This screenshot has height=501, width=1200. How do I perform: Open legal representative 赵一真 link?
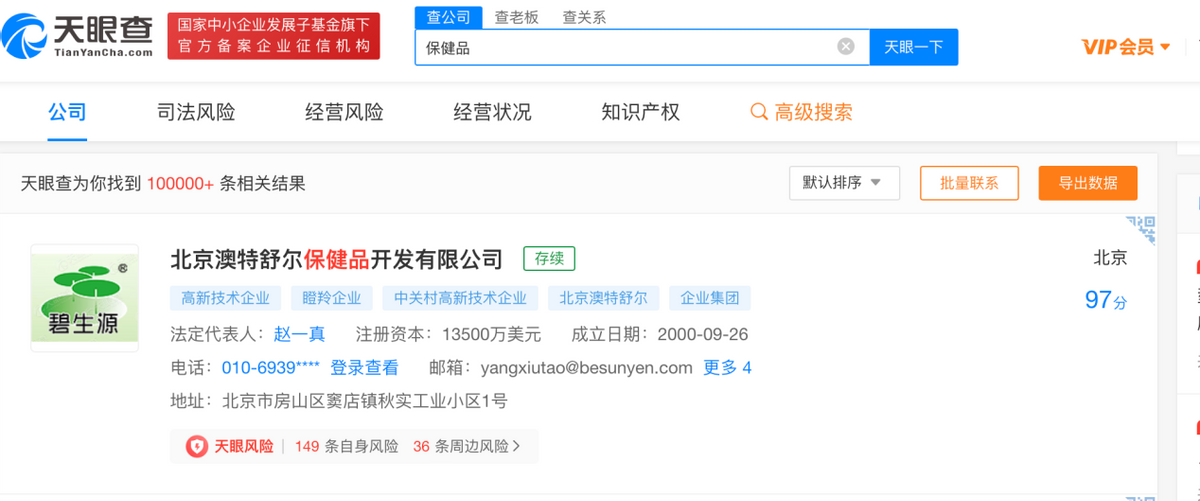click(300, 334)
